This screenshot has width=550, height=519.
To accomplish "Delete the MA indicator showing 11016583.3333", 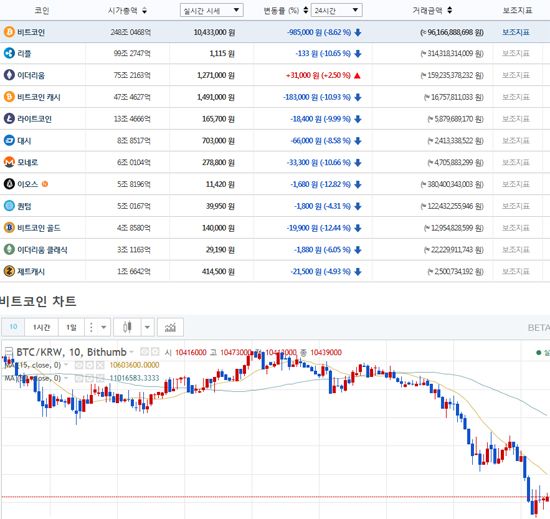I will (100, 378).
